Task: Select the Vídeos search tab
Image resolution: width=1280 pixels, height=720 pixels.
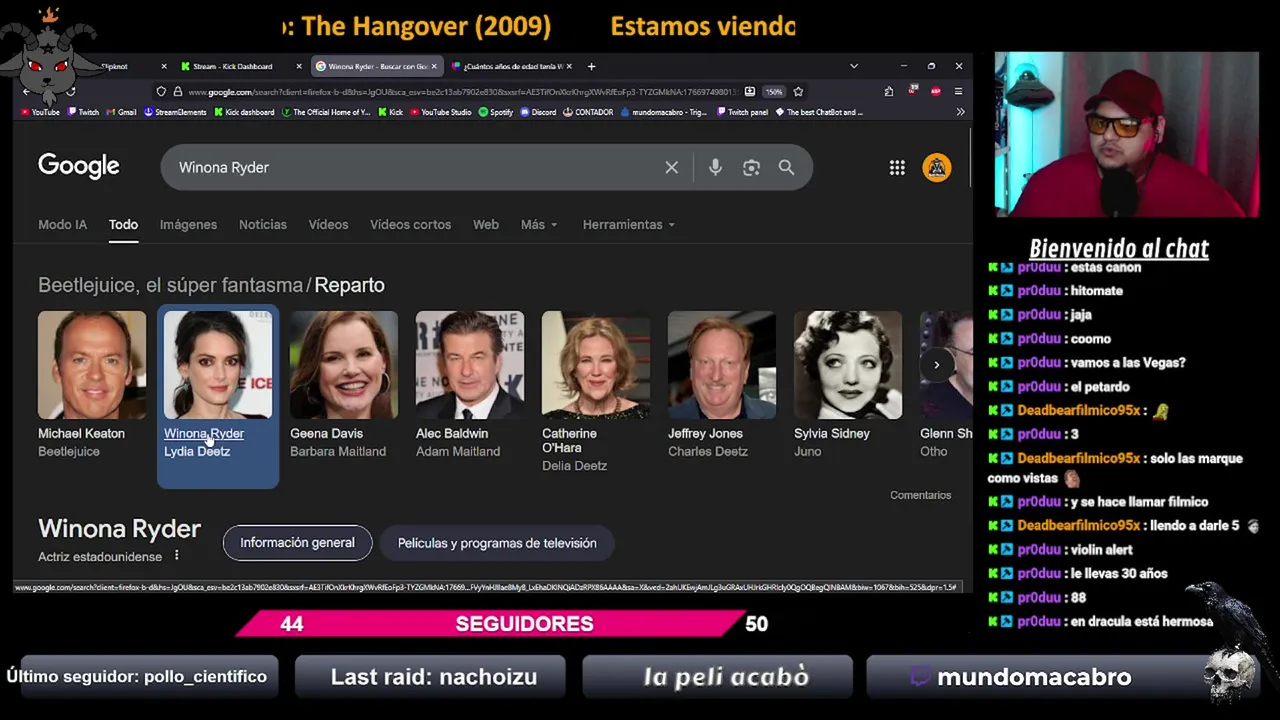Action: [x=328, y=224]
